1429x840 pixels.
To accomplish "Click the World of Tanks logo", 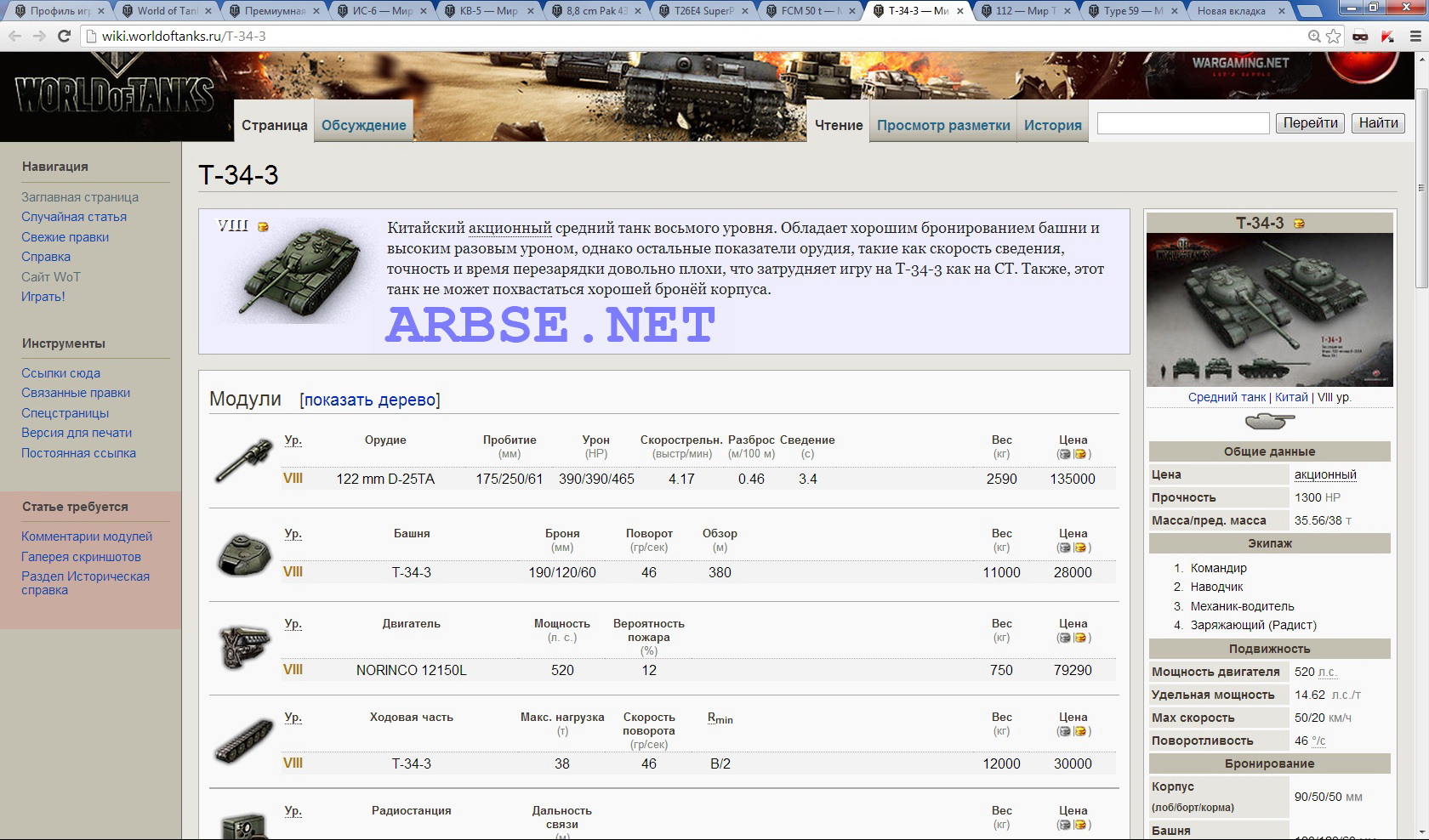I will pos(114,92).
